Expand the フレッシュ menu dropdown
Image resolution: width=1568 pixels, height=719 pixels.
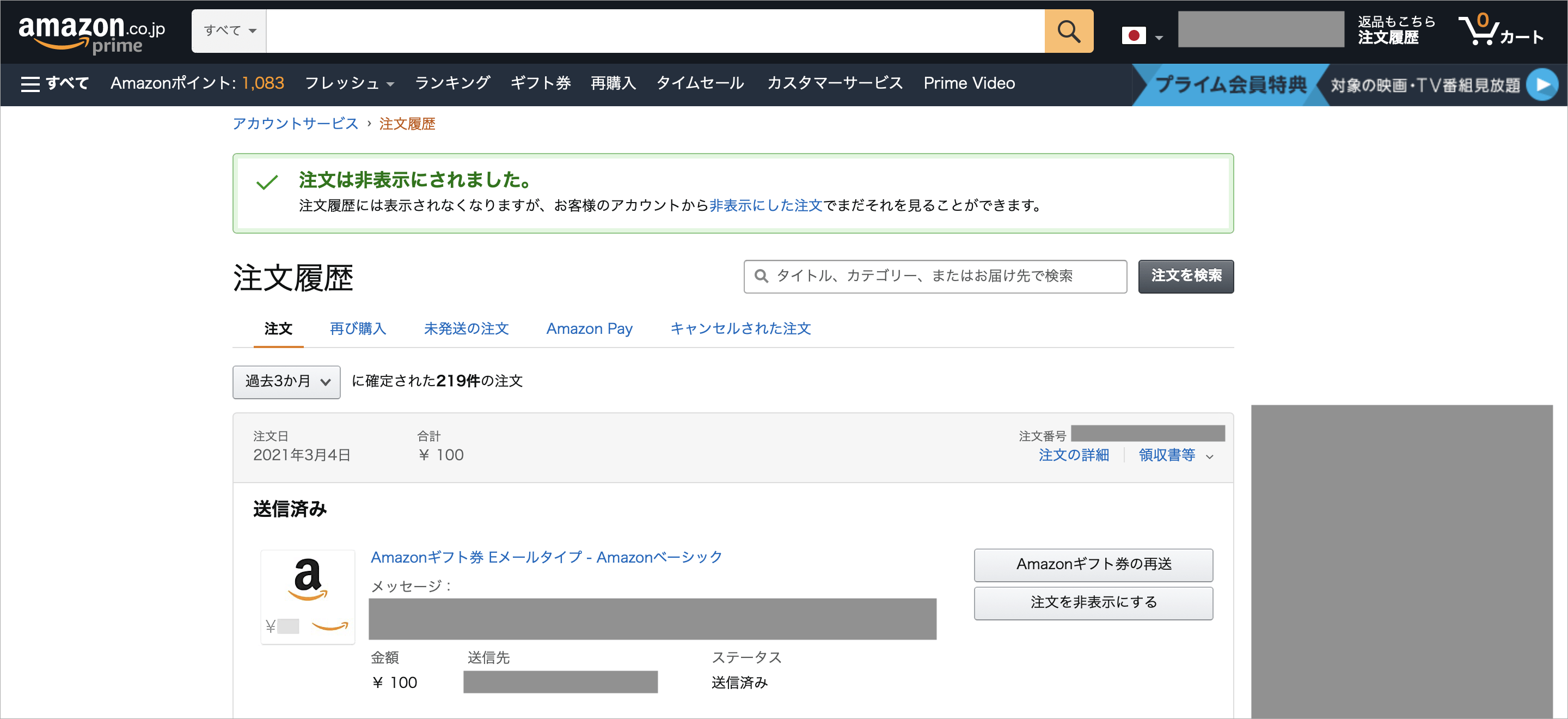click(350, 83)
